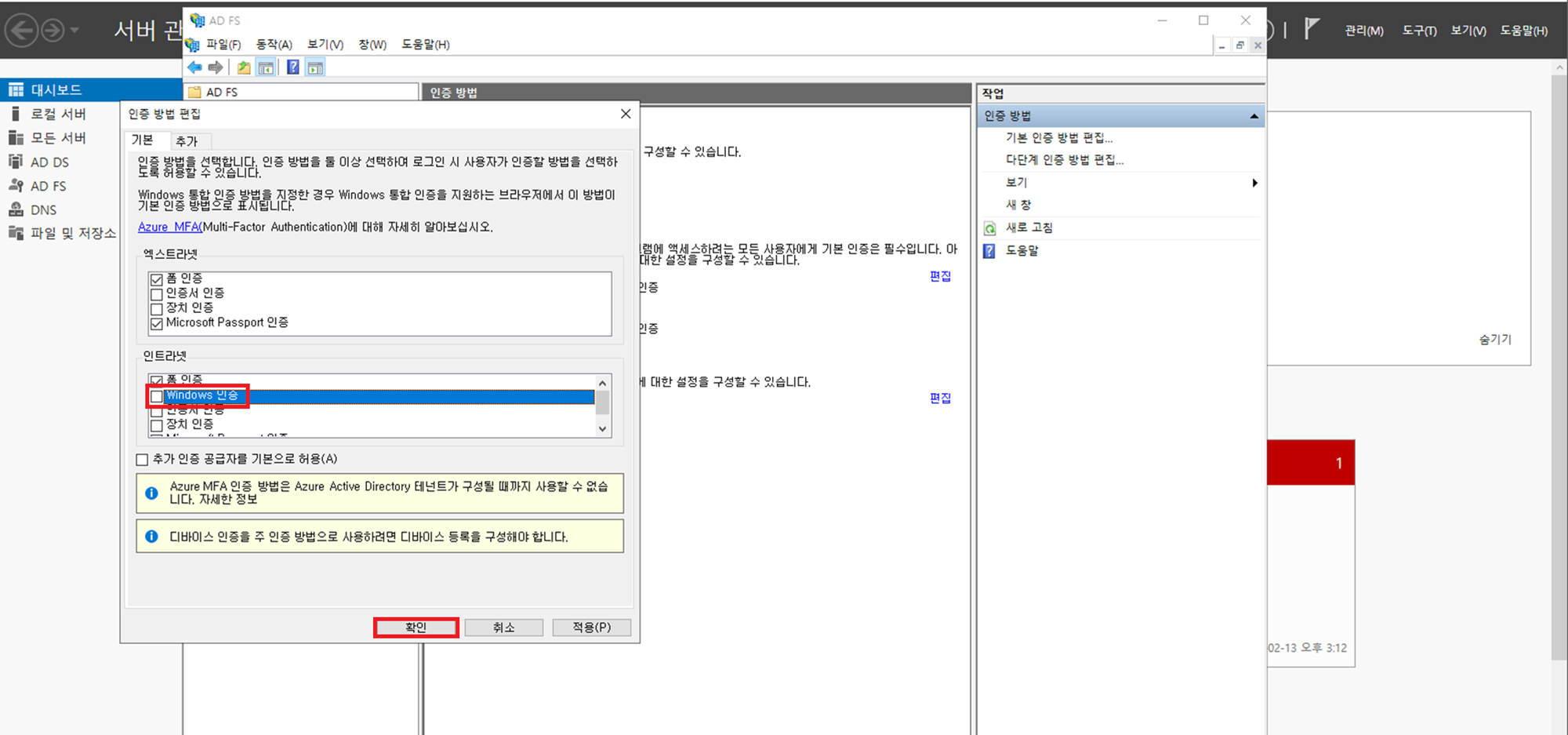
Task: Toggle extranet 인증서 인증 checkbox
Action: 157,294
